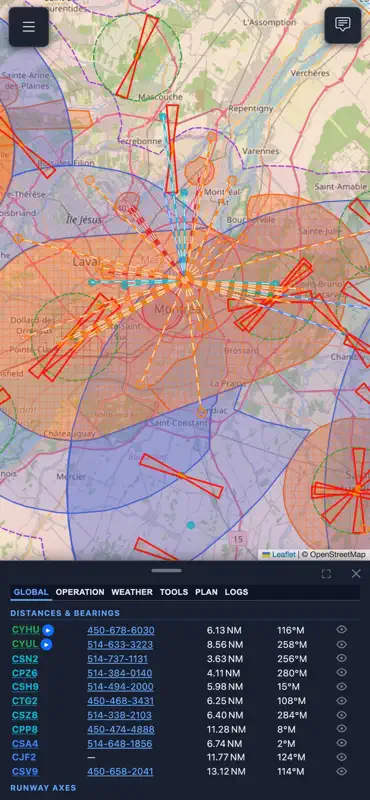Screen dimensions: 370x800
Task: Open the CSN2 aerodrome link
Action: click(x=25, y=659)
